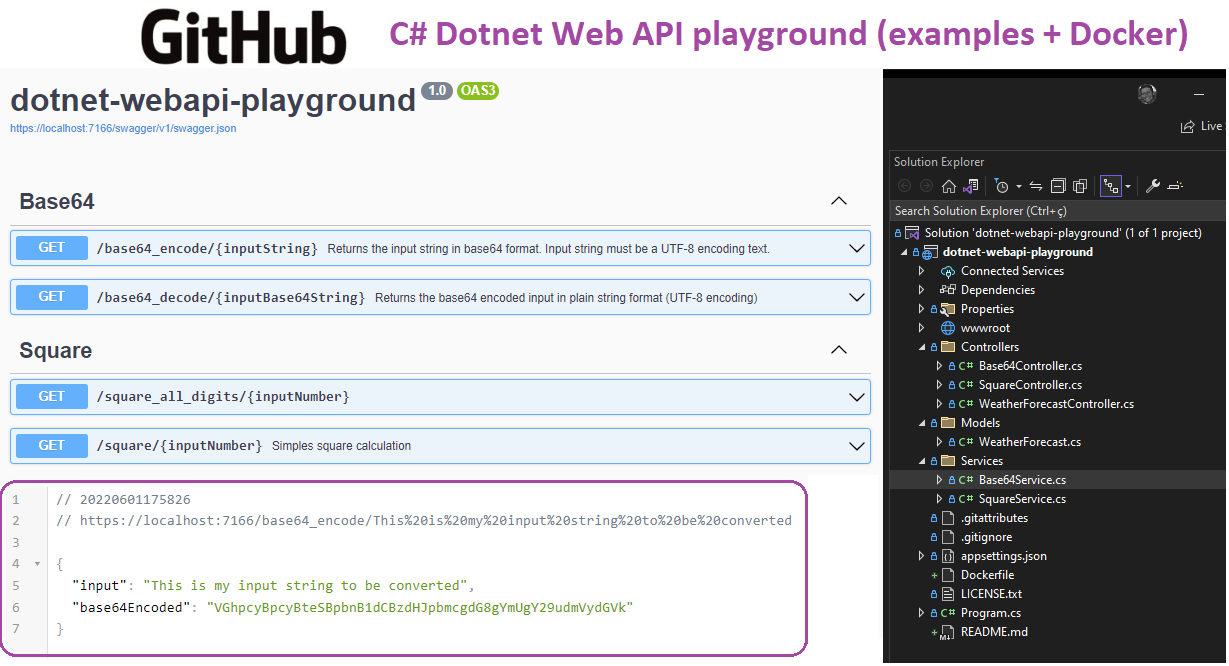Click the Collapse All icon in Solution Explorer
Image resolution: width=1229 pixels, height=666 pixels.
[1058, 186]
